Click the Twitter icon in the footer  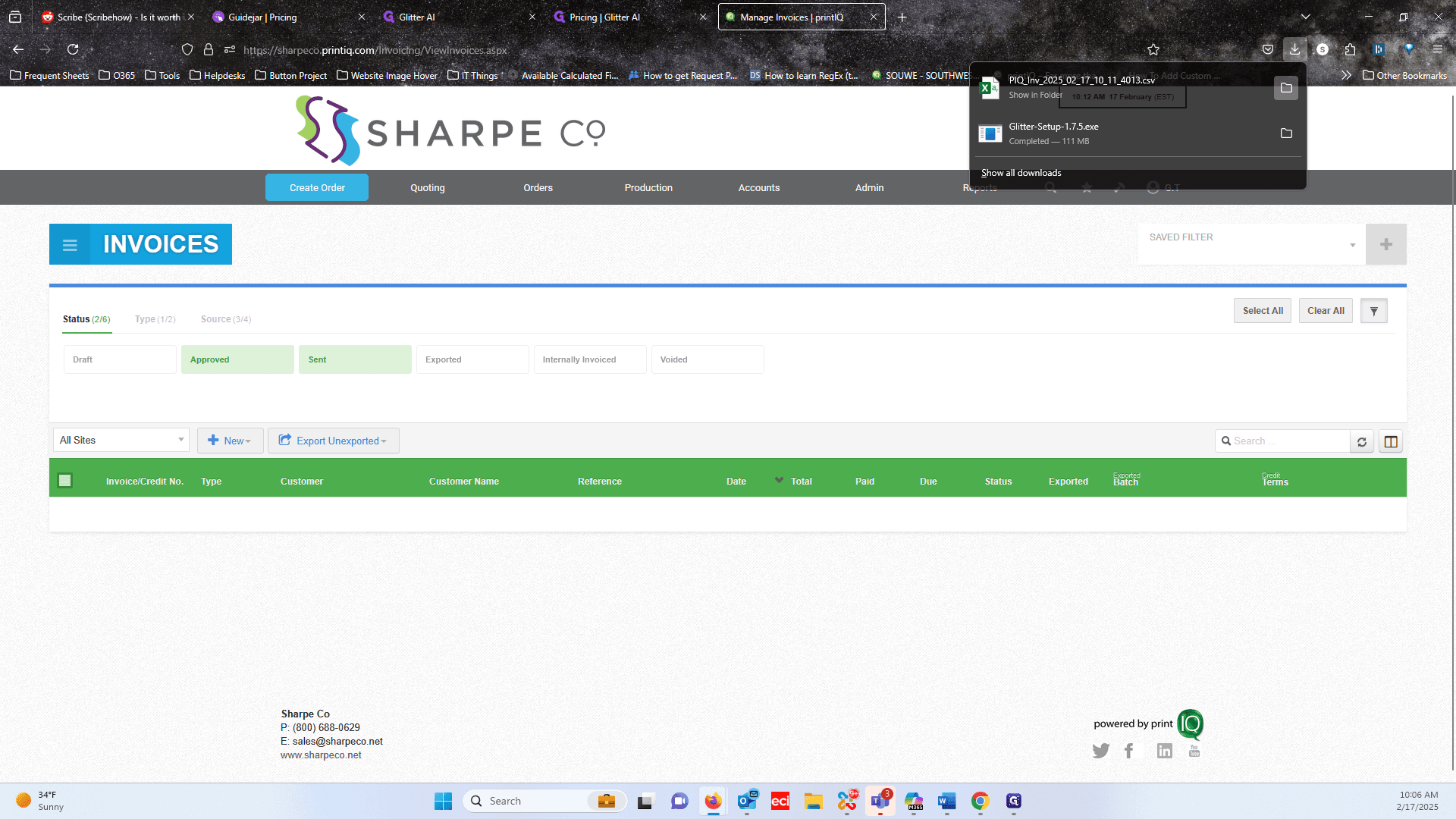point(1100,751)
